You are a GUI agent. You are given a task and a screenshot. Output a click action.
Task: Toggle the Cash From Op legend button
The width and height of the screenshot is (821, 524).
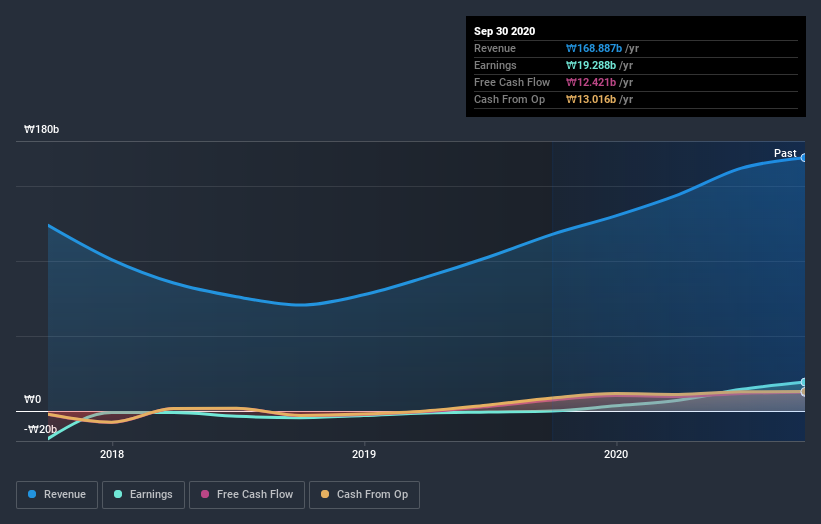[x=364, y=495]
